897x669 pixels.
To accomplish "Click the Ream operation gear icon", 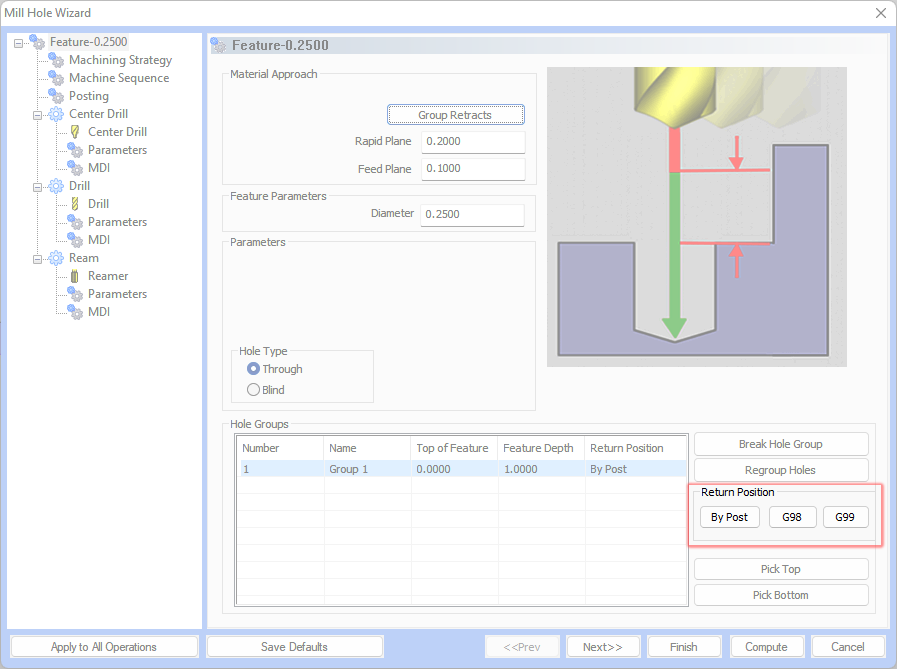I will coord(56,258).
